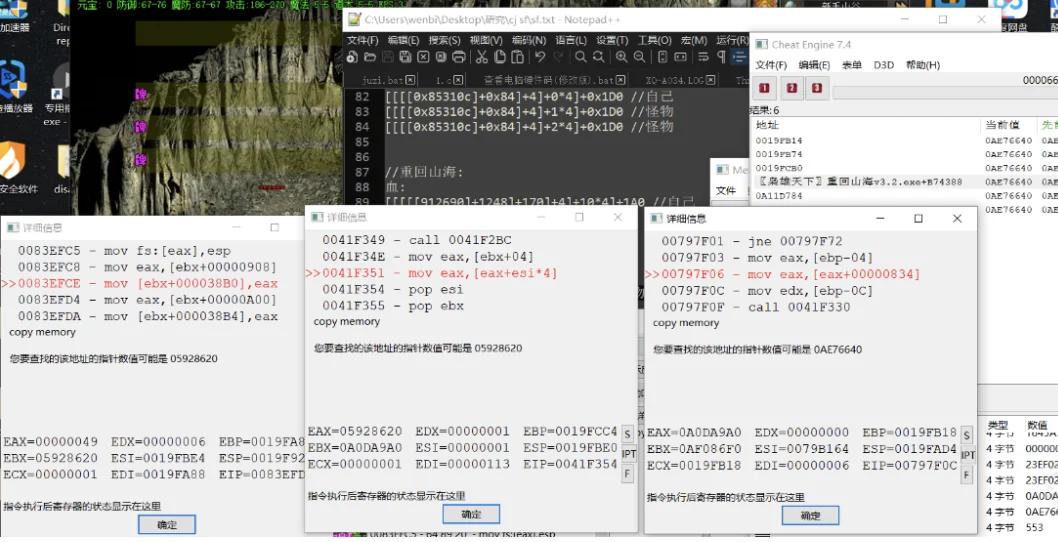Screen dimensions: 1058x542
Task: Open the 播放器 shield desktop icon
Action: (15, 86)
